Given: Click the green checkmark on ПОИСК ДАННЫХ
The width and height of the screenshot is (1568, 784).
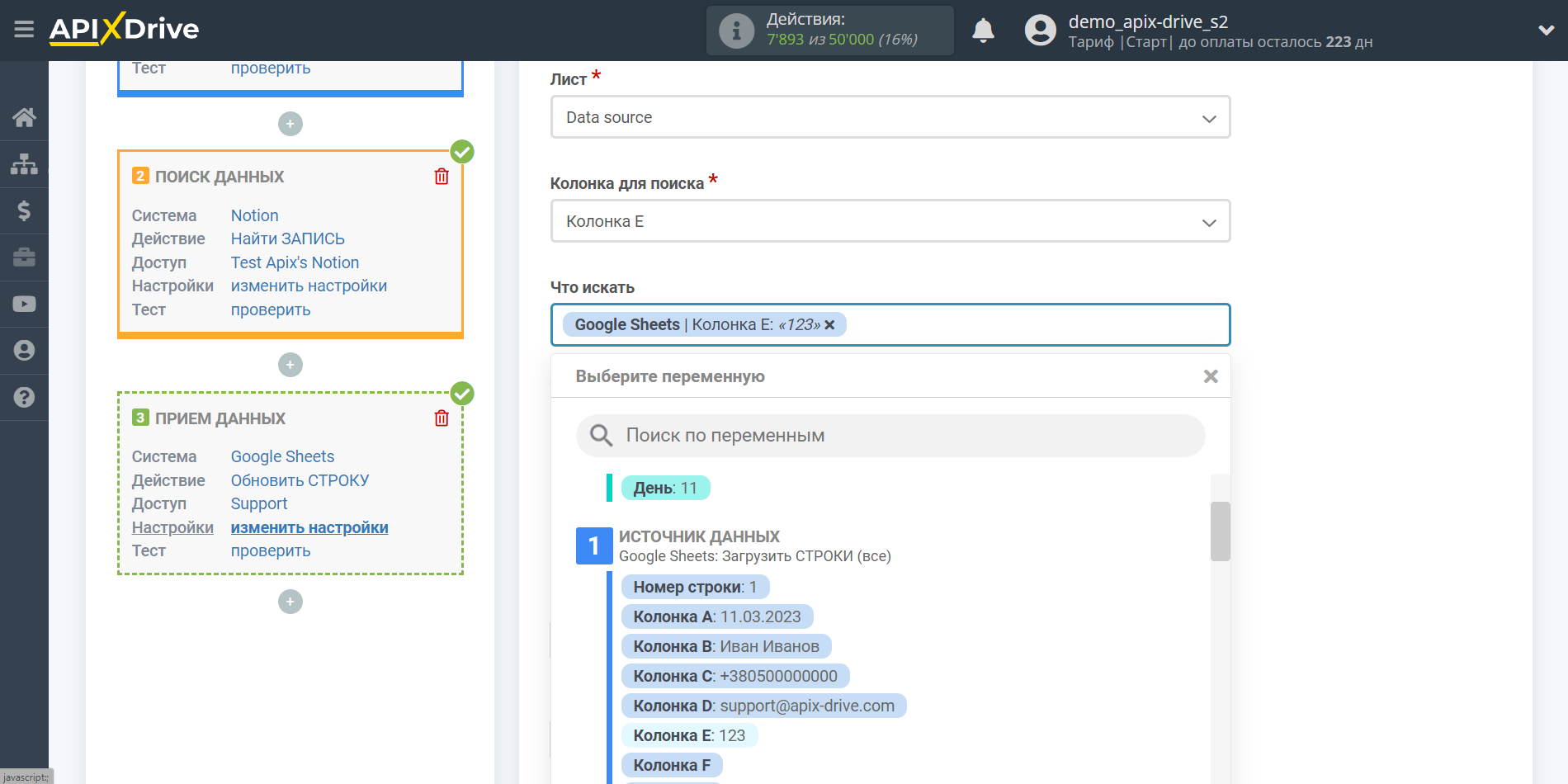Looking at the screenshot, I should coord(462,152).
